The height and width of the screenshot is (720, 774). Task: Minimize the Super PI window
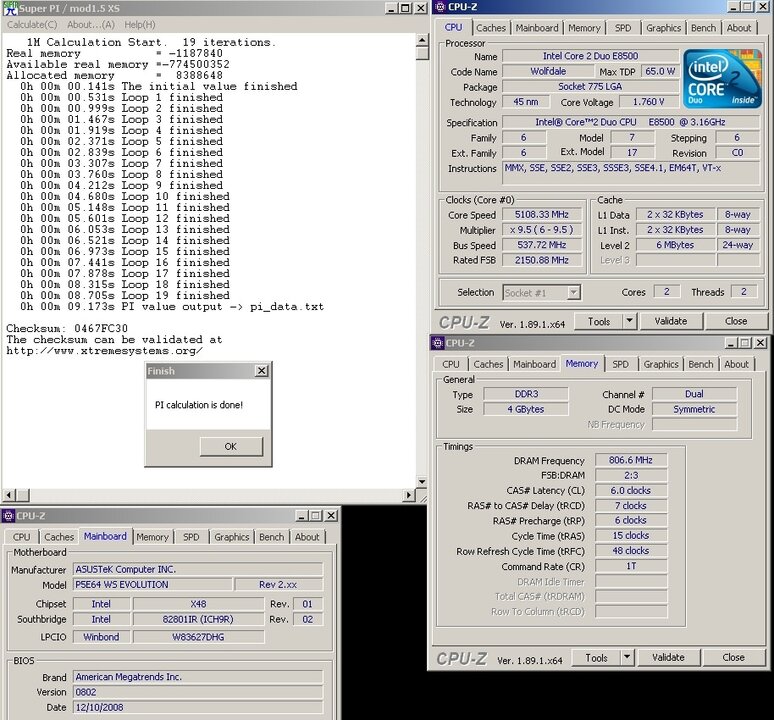pyautogui.click(x=391, y=8)
